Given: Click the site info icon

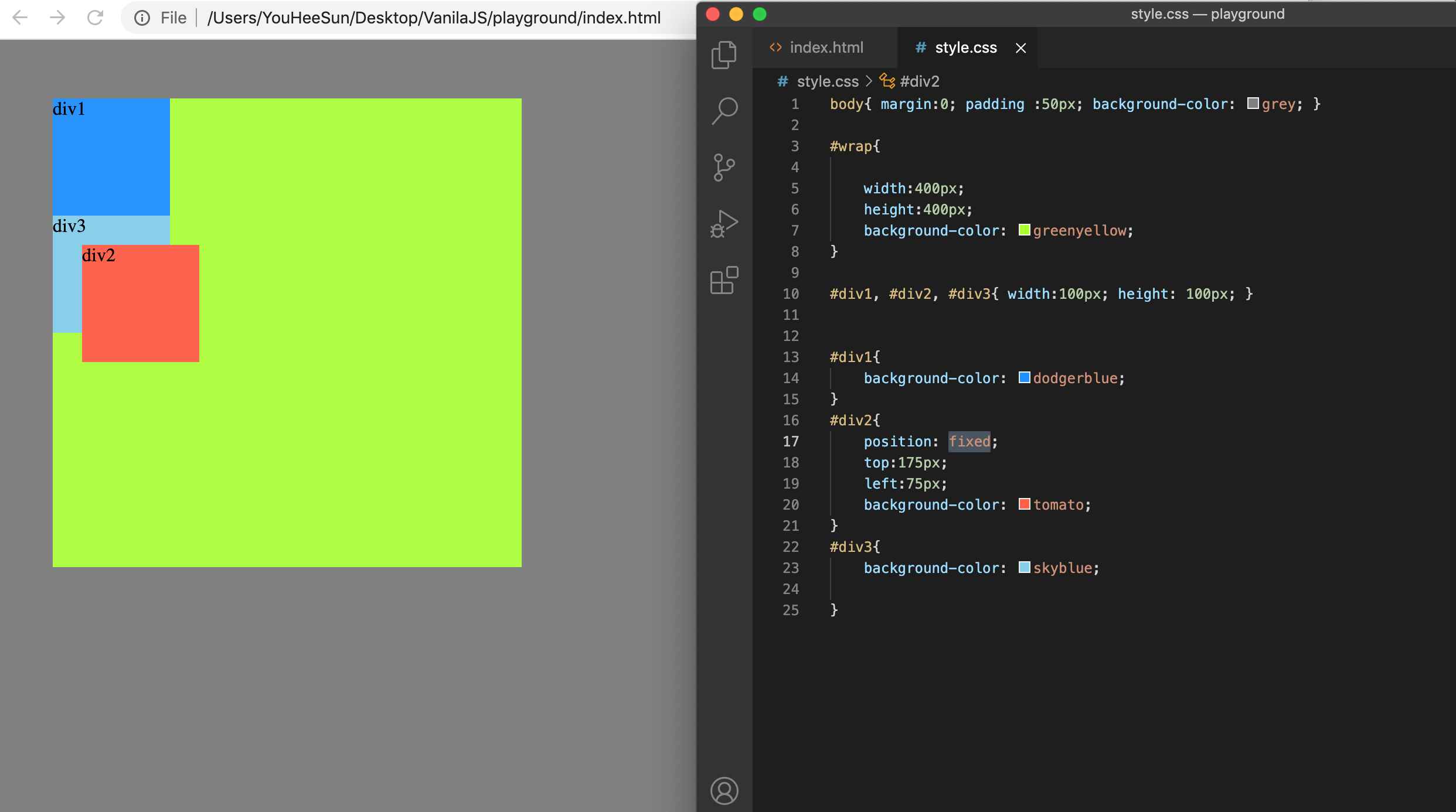Looking at the screenshot, I should [x=142, y=18].
